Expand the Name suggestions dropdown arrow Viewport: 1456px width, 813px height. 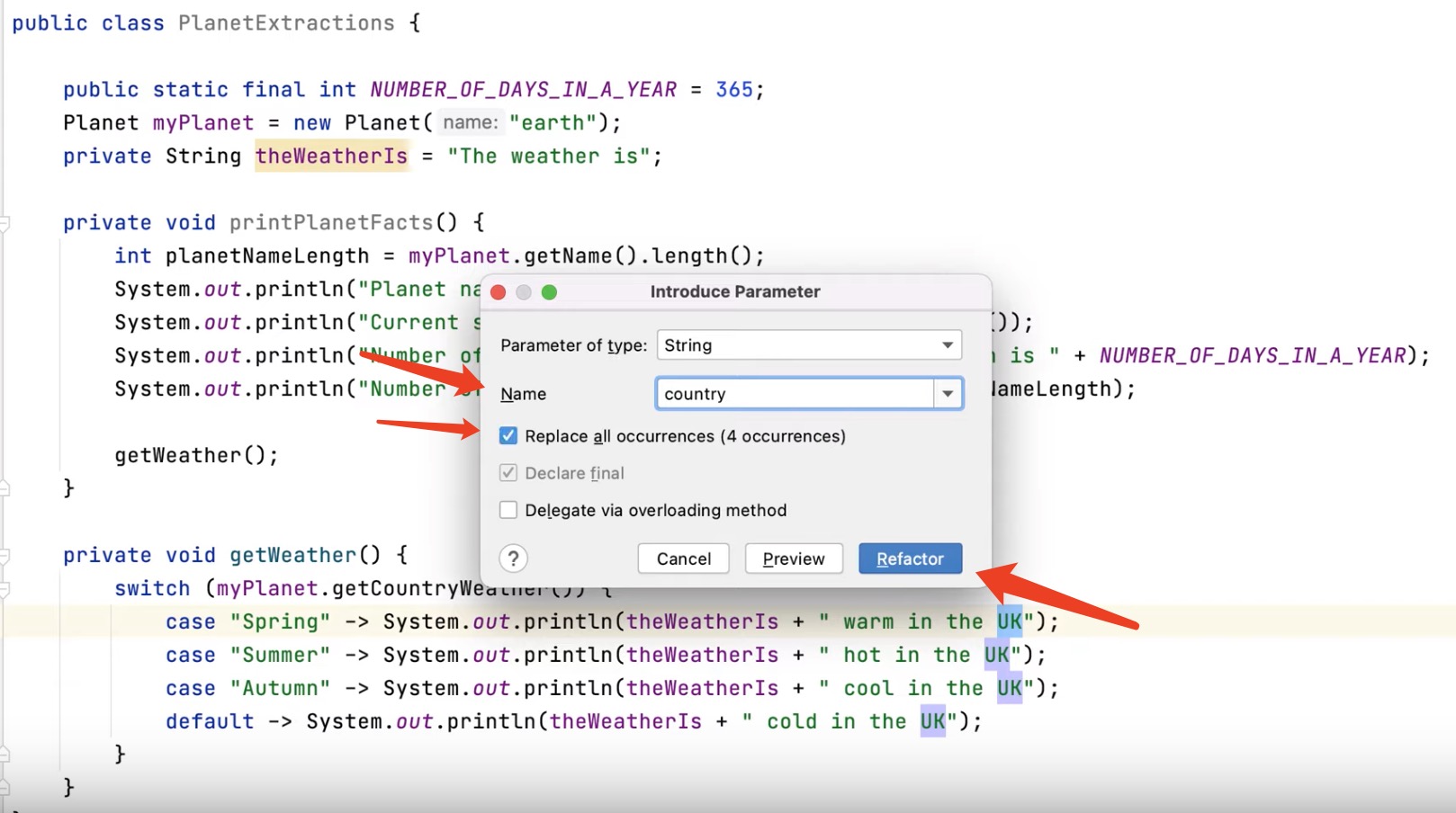948,394
